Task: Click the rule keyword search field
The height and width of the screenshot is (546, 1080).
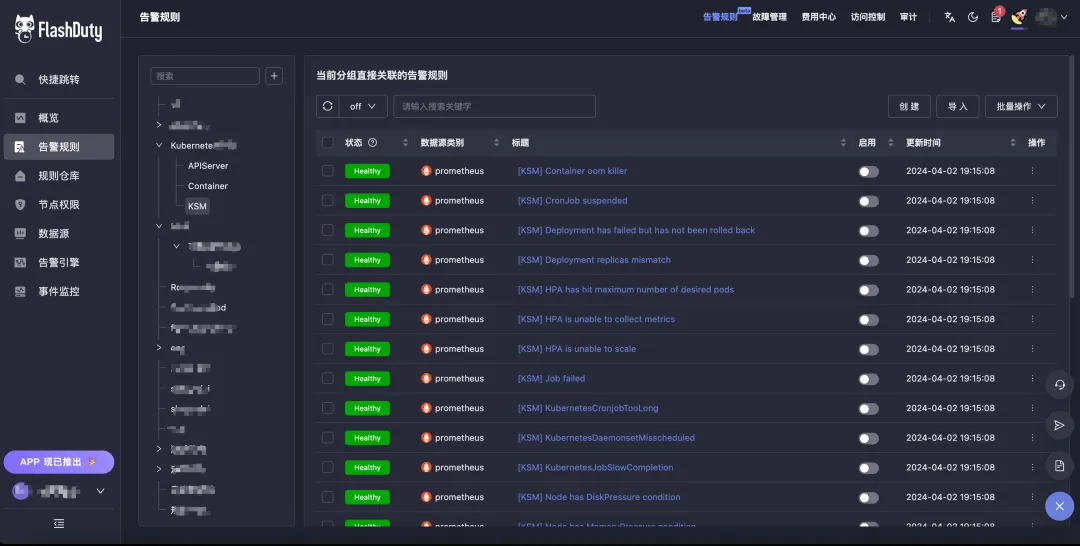Action: point(495,106)
